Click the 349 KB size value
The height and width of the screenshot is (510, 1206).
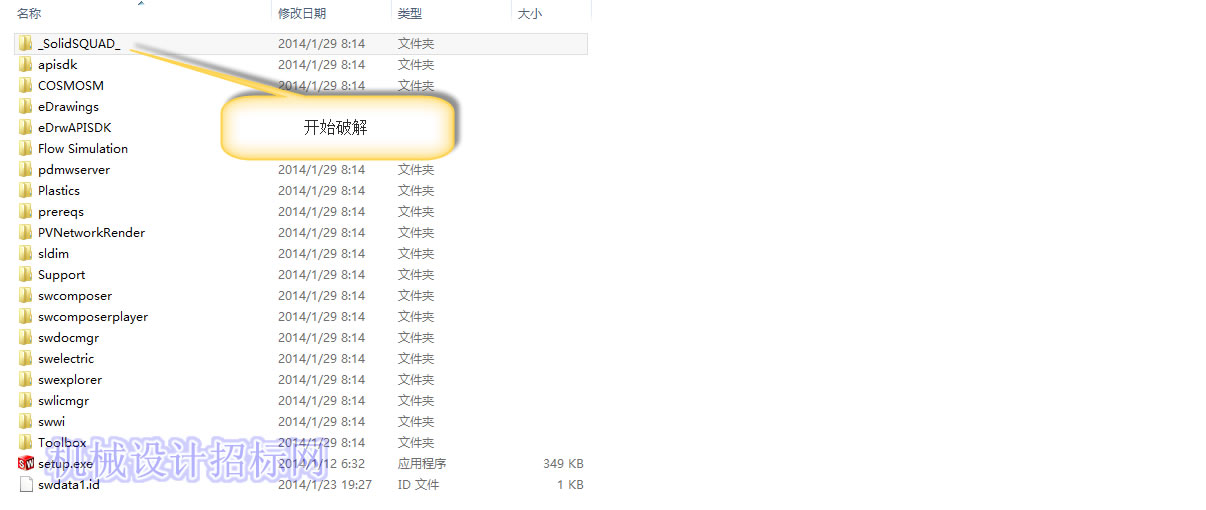[x=563, y=464]
